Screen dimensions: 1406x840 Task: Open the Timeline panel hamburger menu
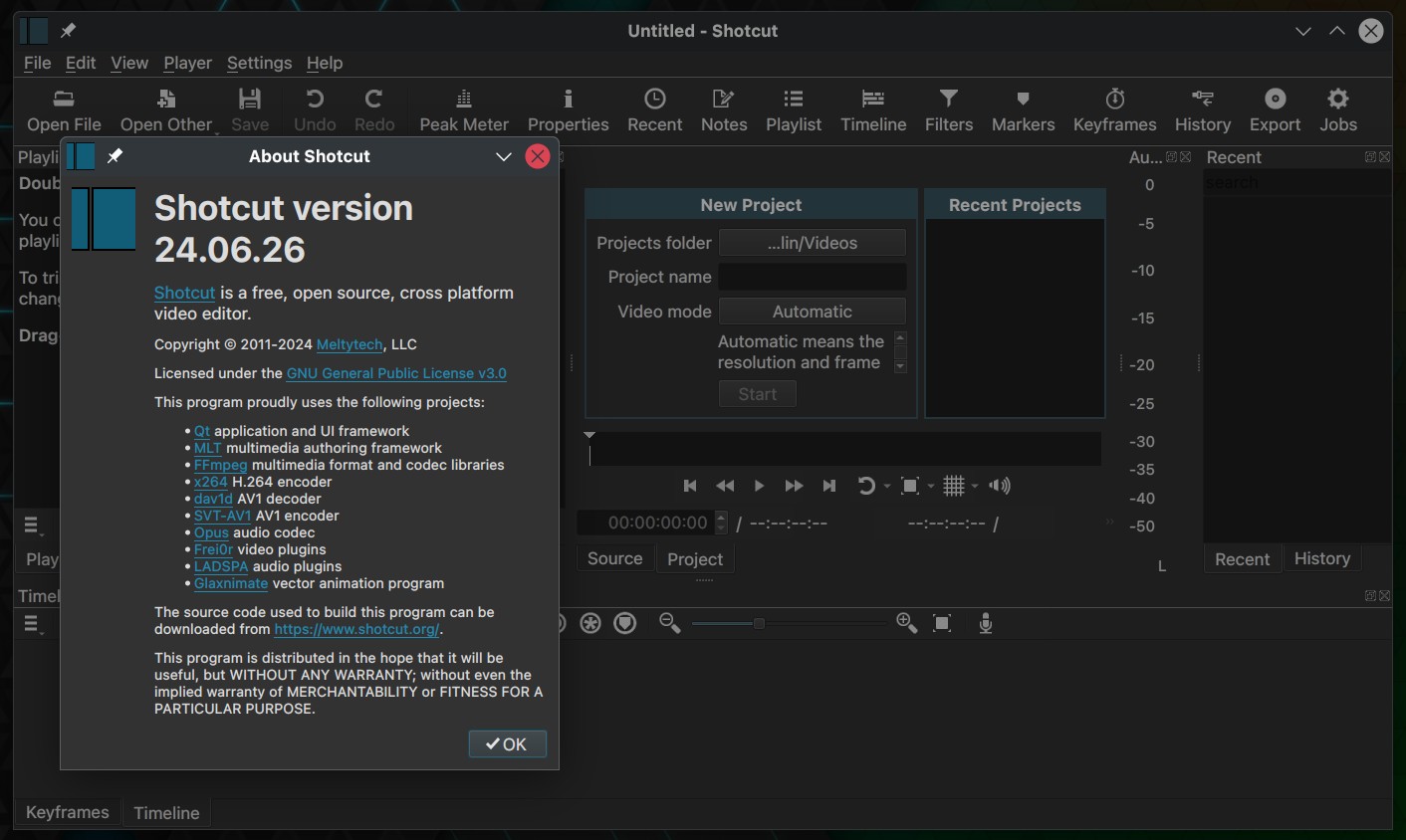pyautogui.click(x=32, y=624)
